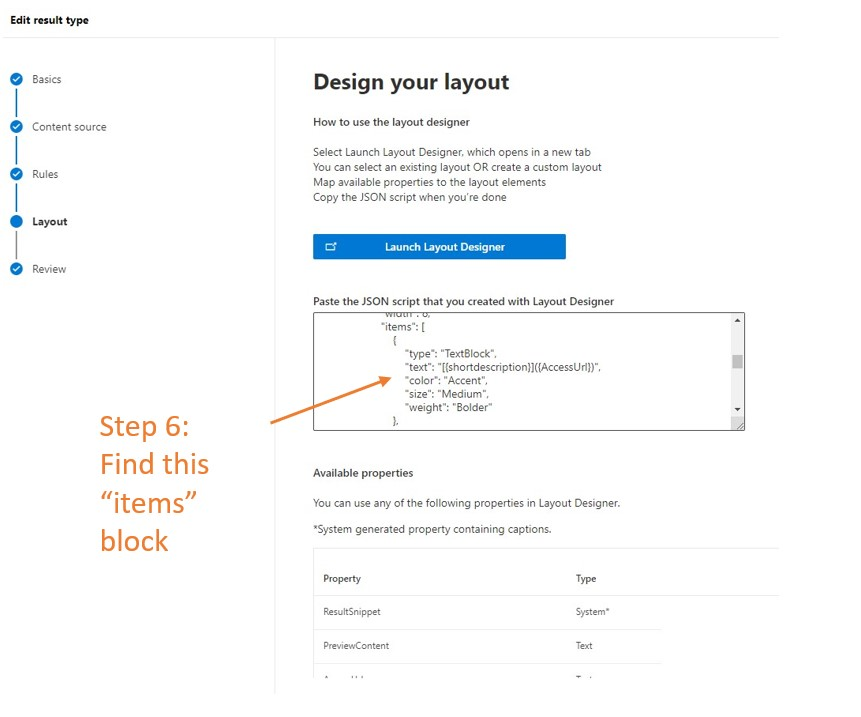The width and height of the screenshot is (861, 717).
Task: Click the Basics completed step checkmark icon
Action: (x=16, y=79)
